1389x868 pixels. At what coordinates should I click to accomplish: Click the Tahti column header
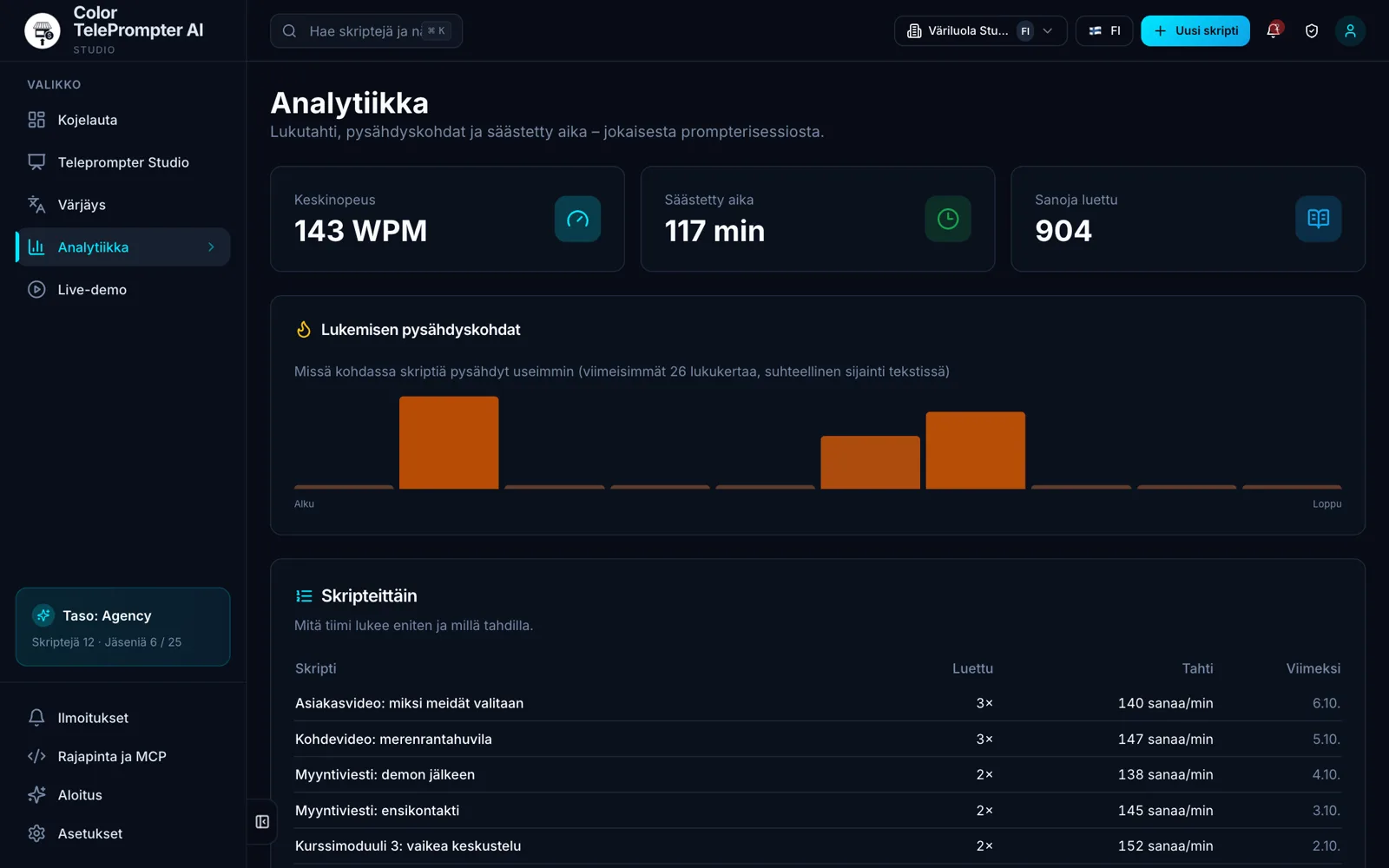point(1197,668)
